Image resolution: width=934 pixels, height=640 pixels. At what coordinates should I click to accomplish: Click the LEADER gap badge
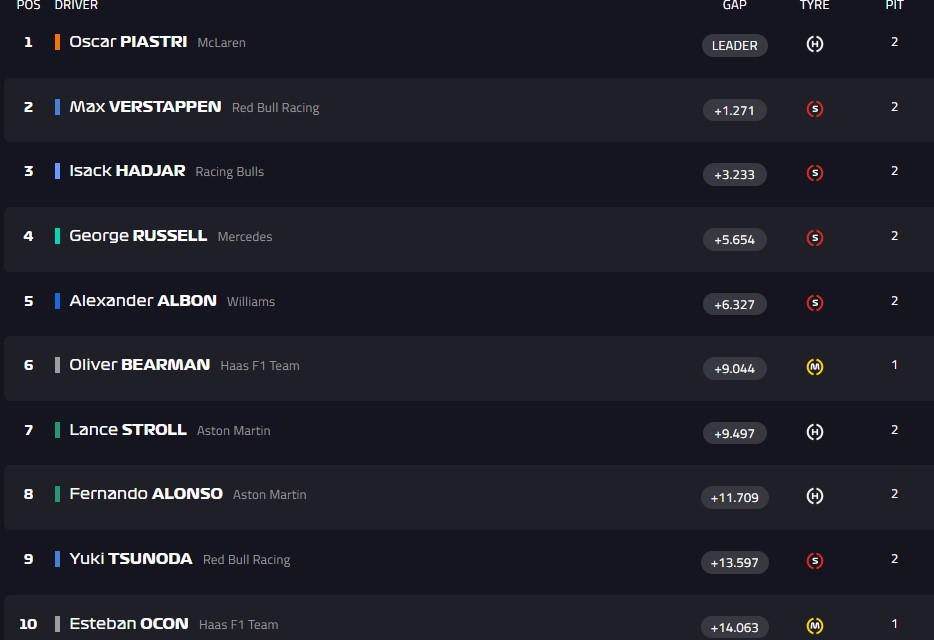point(734,45)
